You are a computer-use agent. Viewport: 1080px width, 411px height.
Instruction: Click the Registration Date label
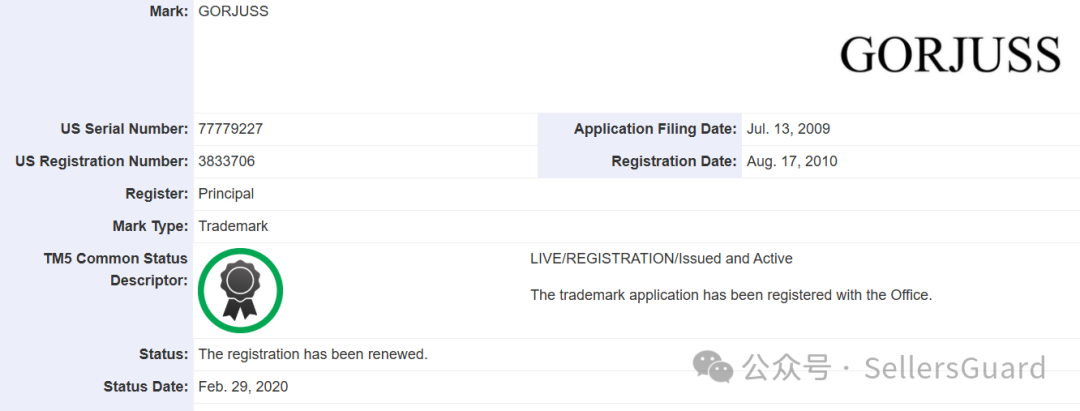(674, 161)
